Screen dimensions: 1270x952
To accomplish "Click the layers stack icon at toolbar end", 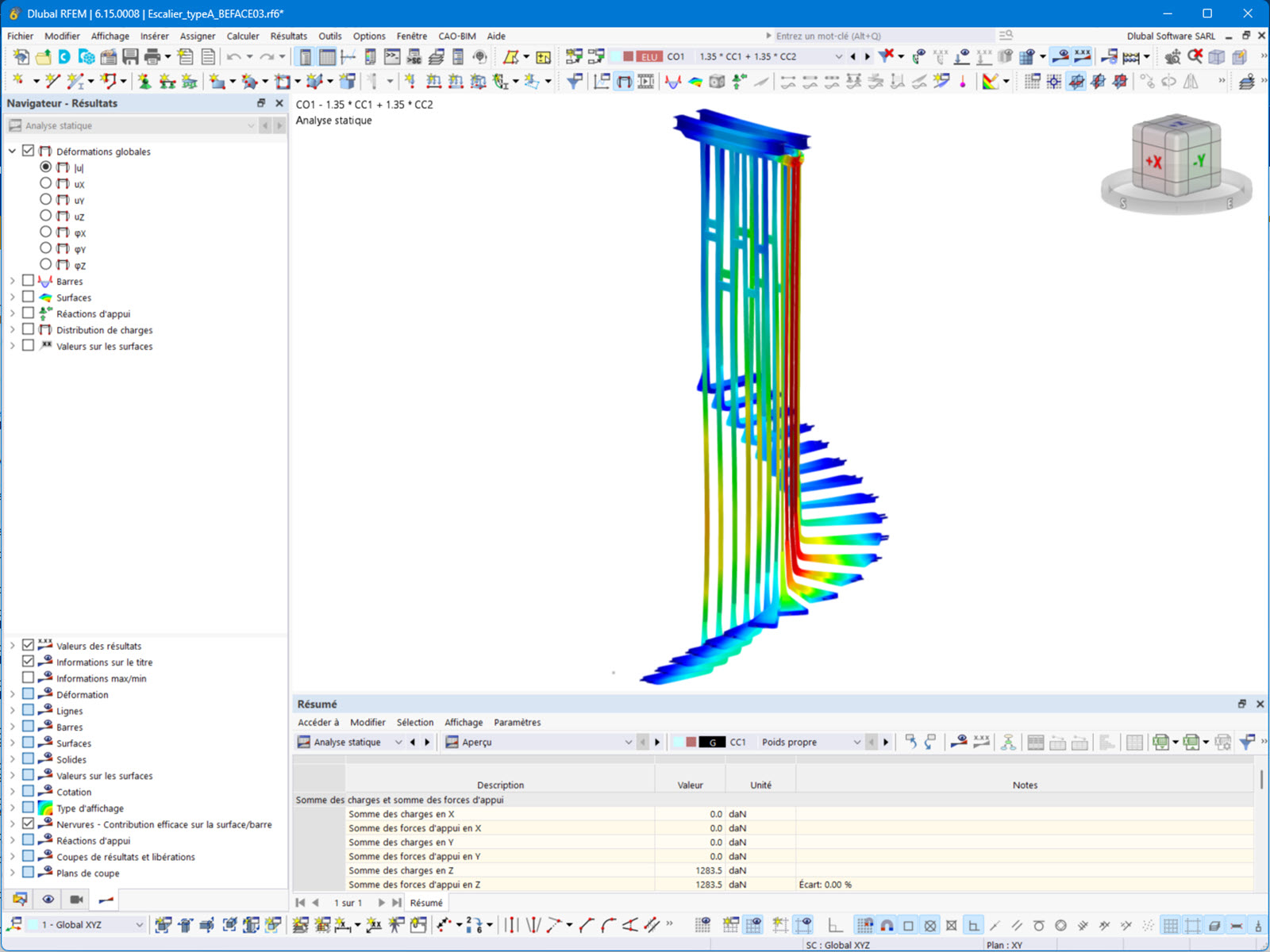I will pos(1247,81).
